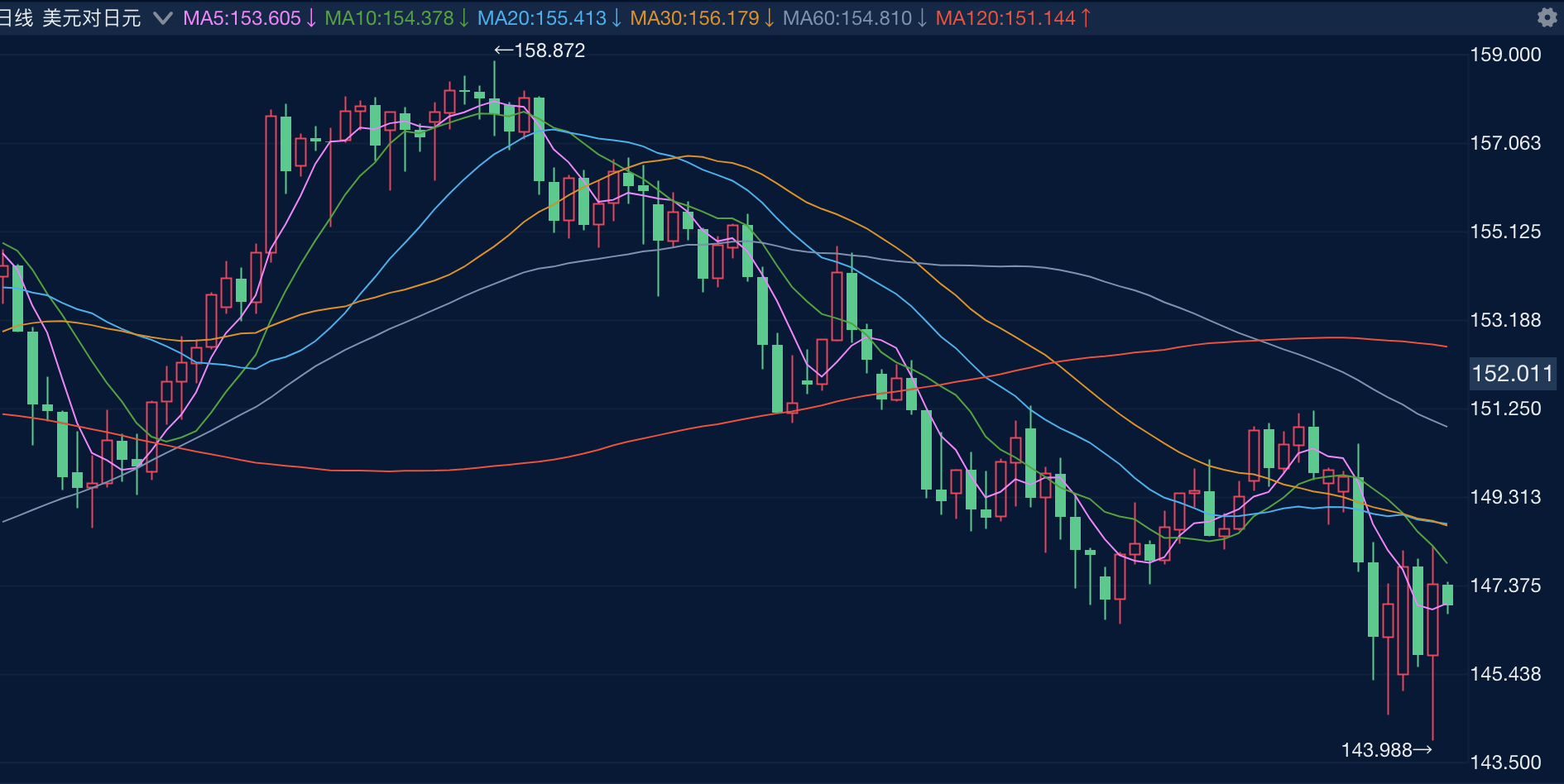Screen dimensions: 1564x784
Task: Click the orange down arrow after MA30
Action: click(x=770, y=18)
